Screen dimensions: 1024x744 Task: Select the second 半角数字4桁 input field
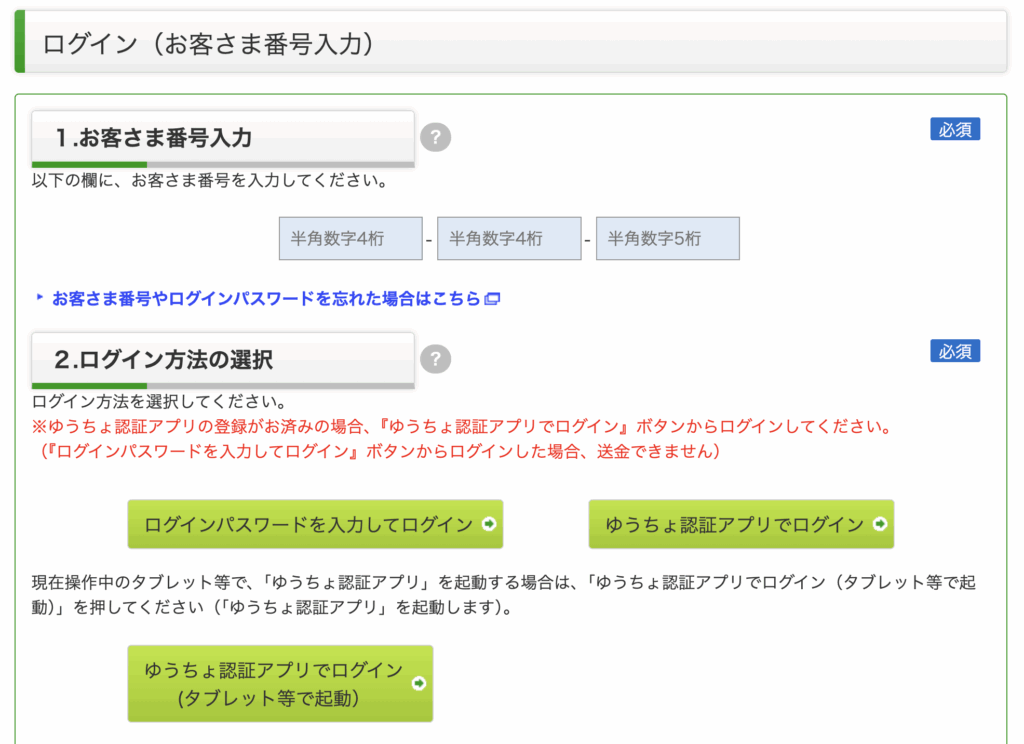point(509,239)
